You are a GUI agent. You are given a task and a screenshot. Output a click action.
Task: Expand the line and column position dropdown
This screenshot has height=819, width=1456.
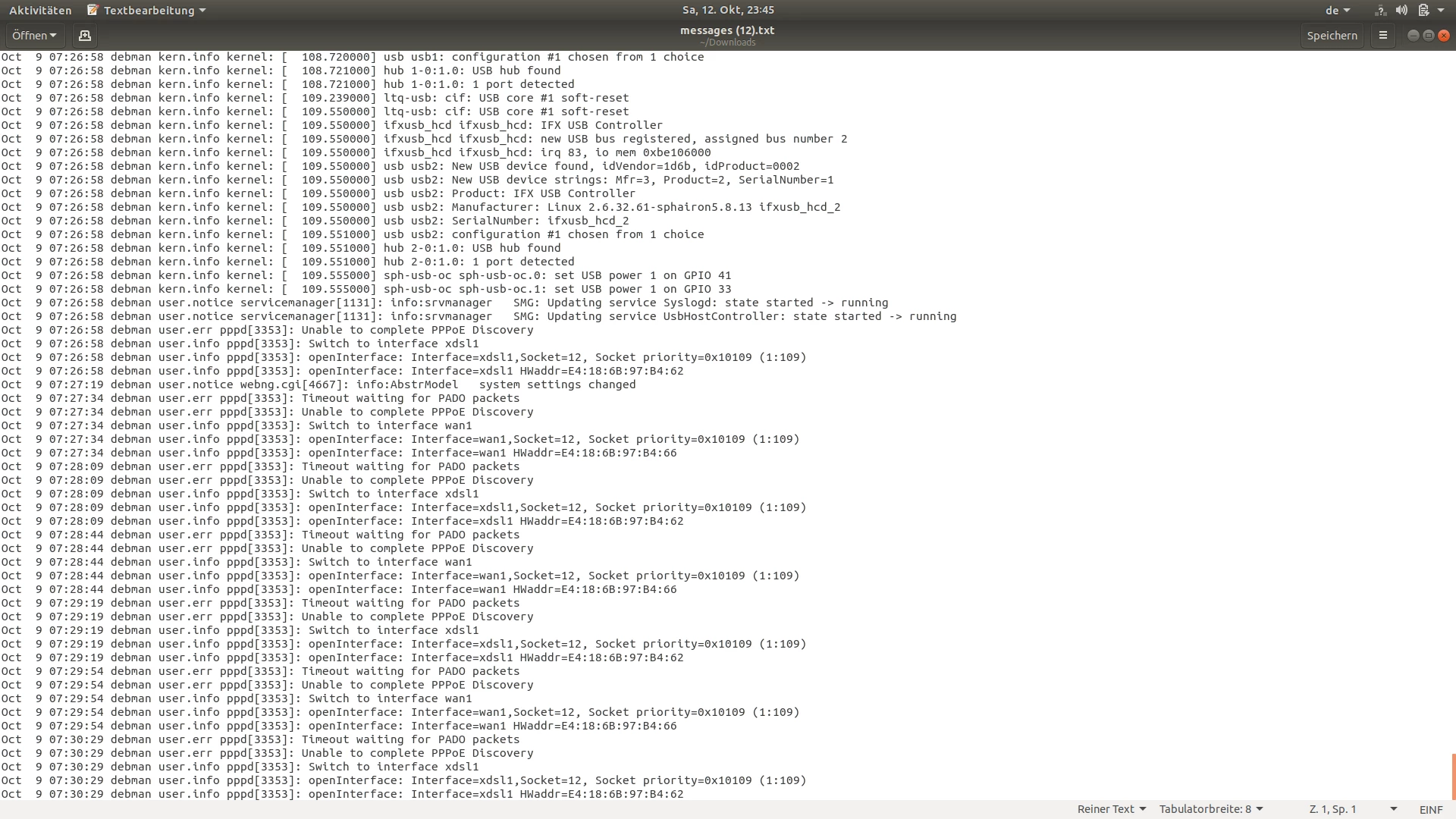coord(1393,809)
